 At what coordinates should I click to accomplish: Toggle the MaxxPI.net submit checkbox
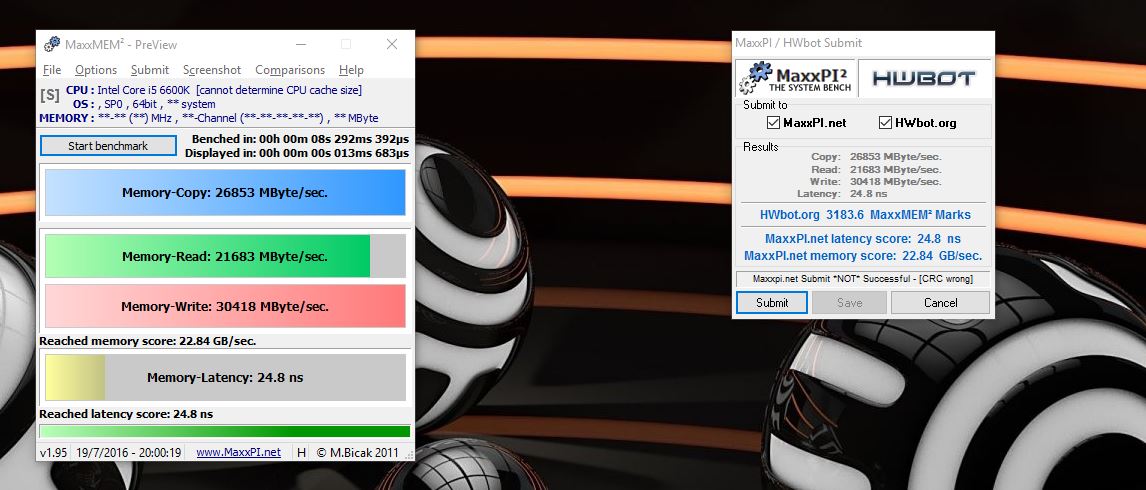click(x=773, y=122)
